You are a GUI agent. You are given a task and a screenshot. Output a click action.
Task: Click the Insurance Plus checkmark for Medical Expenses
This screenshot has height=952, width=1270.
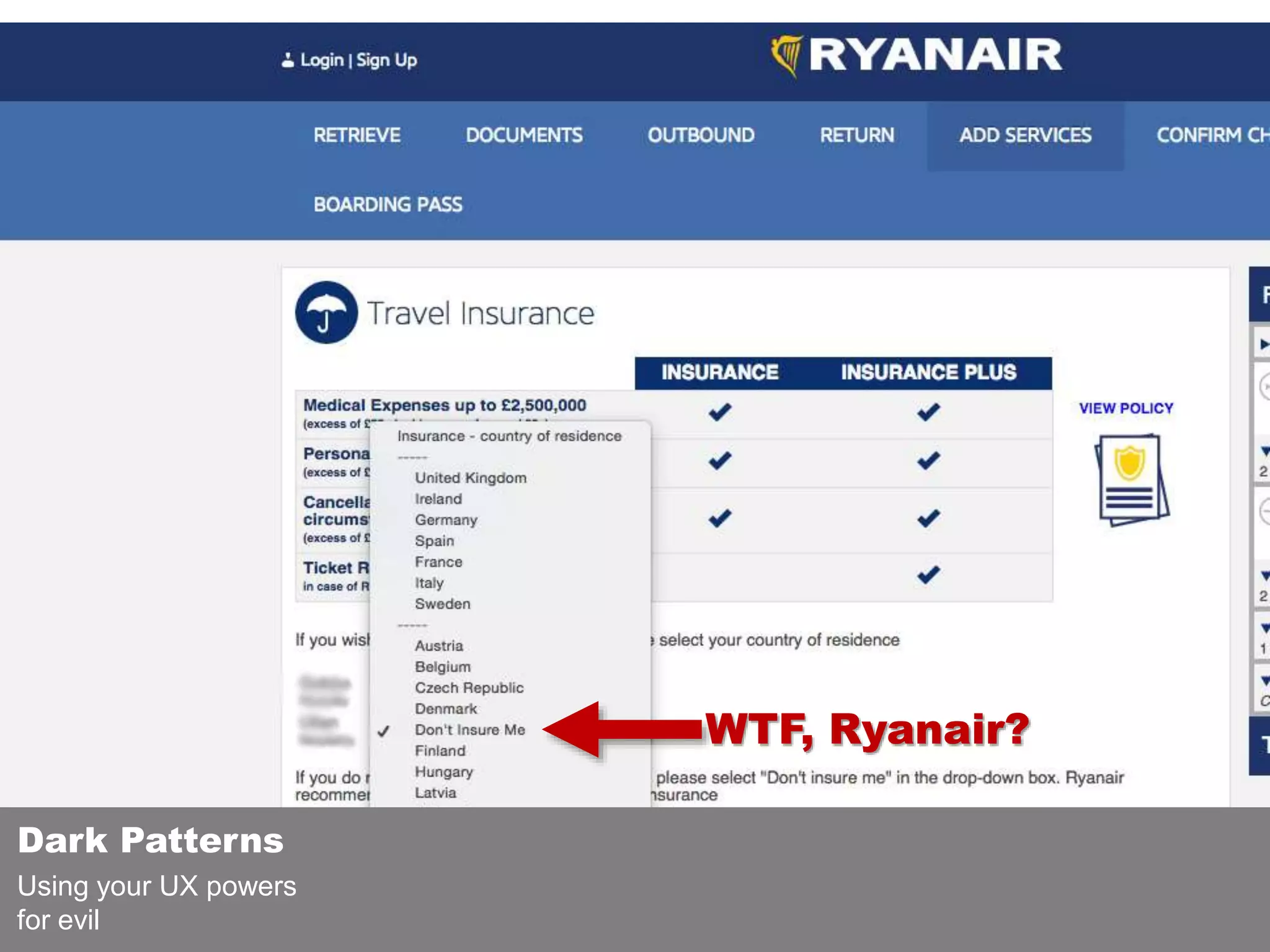[928, 412]
